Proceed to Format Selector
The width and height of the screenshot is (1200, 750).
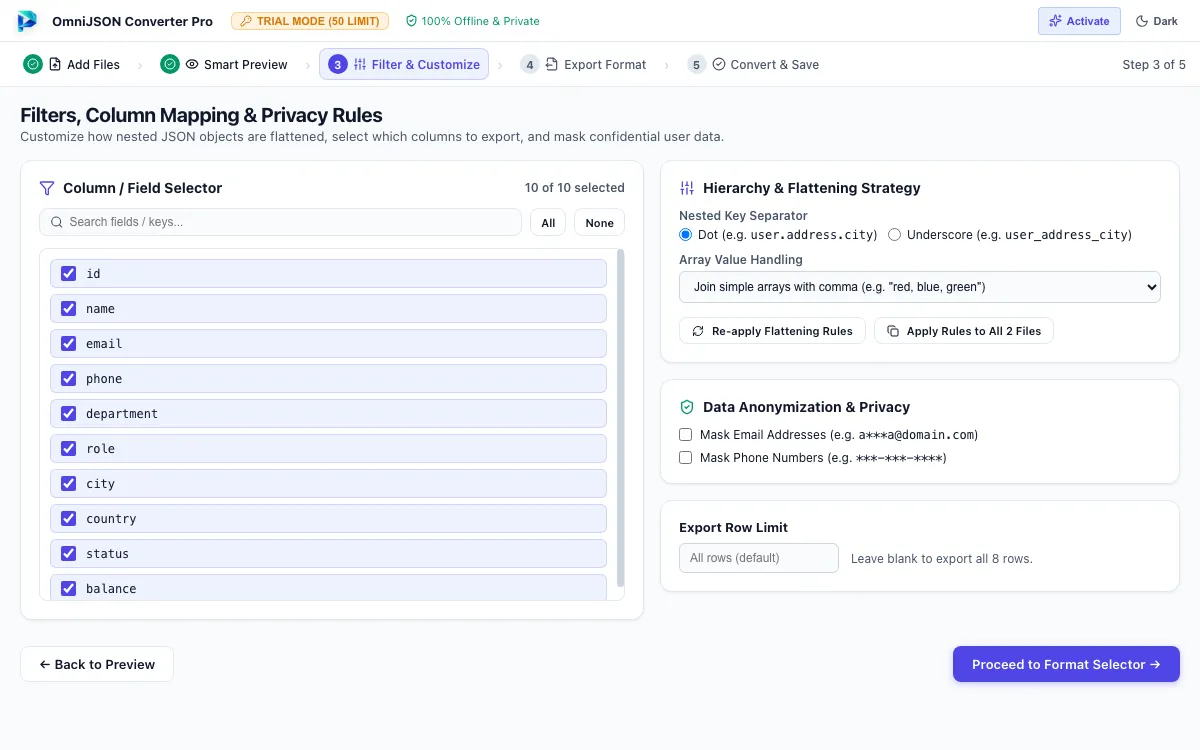pyautogui.click(x=1066, y=664)
